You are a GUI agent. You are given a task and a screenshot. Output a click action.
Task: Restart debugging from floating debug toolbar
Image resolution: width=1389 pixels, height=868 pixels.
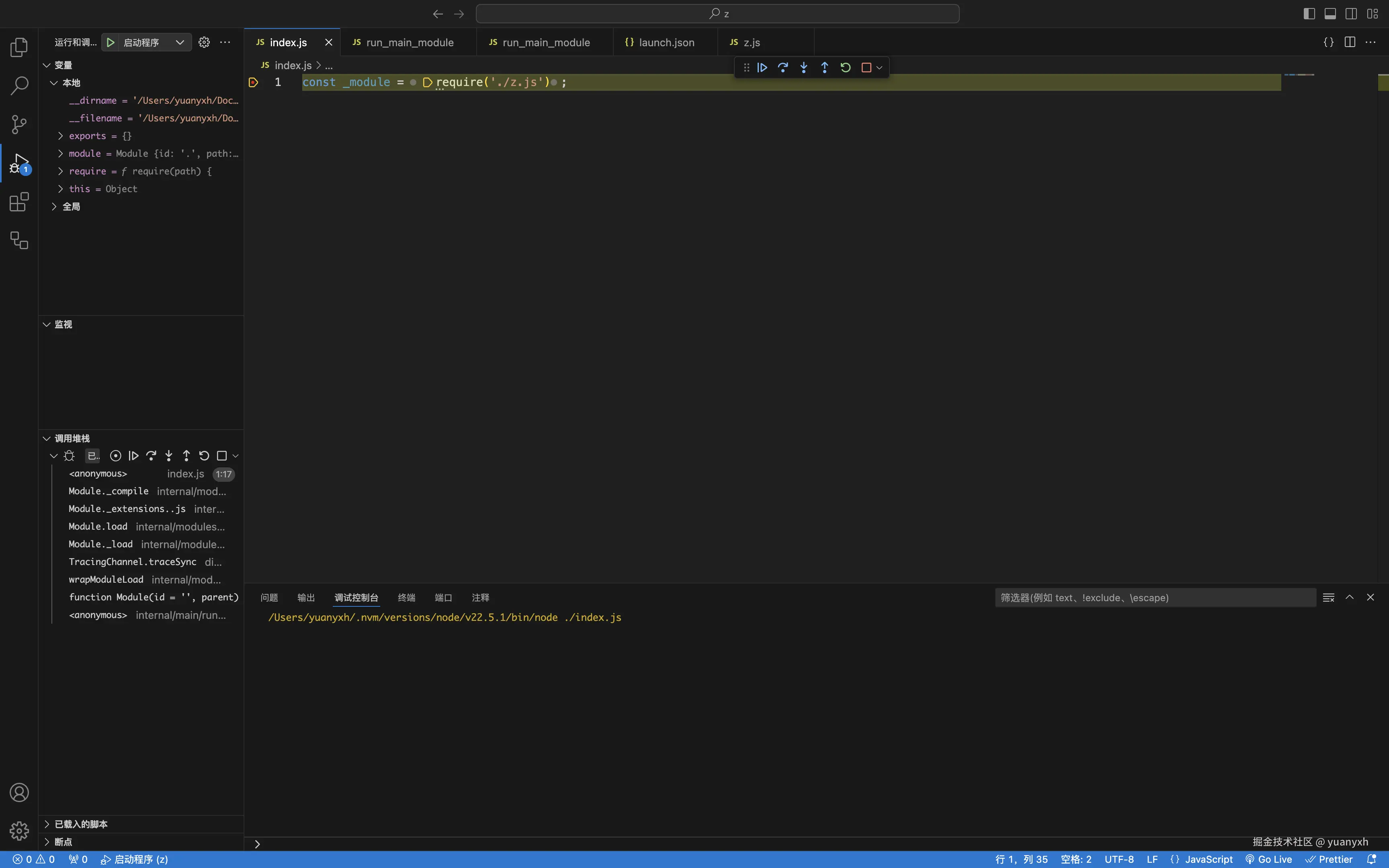click(x=846, y=68)
